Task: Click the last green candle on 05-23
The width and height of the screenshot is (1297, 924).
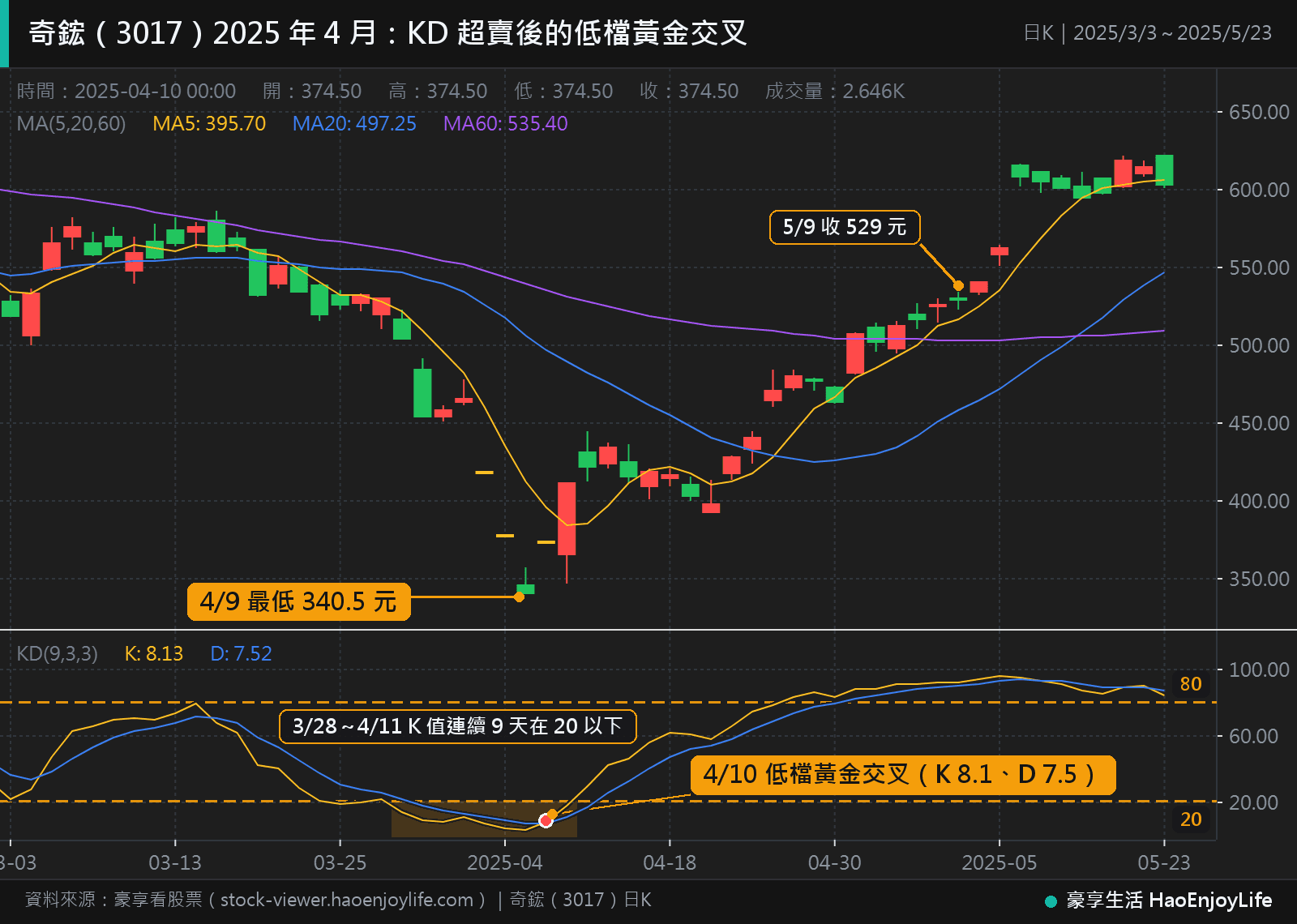Action: click(x=1164, y=170)
